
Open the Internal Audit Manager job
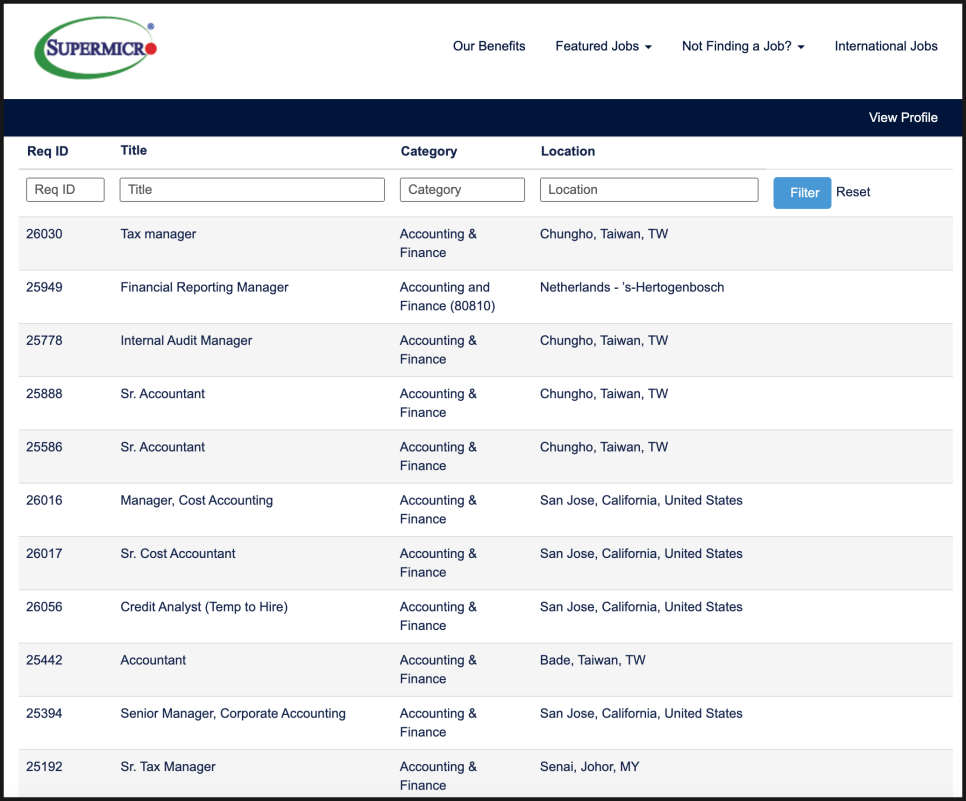[x=186, y=341]
